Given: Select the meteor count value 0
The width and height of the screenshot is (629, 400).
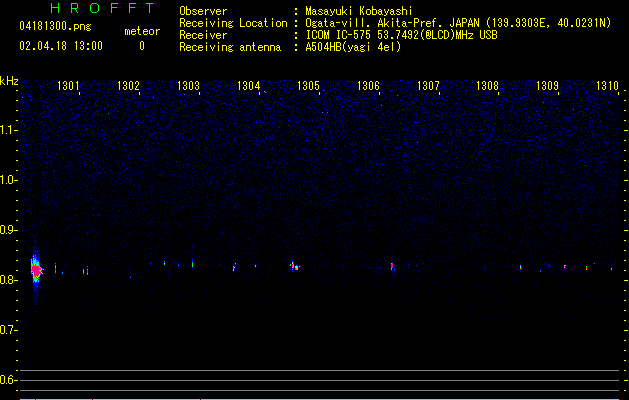Looking at the screenshot, I should click(x=142, y=46).
